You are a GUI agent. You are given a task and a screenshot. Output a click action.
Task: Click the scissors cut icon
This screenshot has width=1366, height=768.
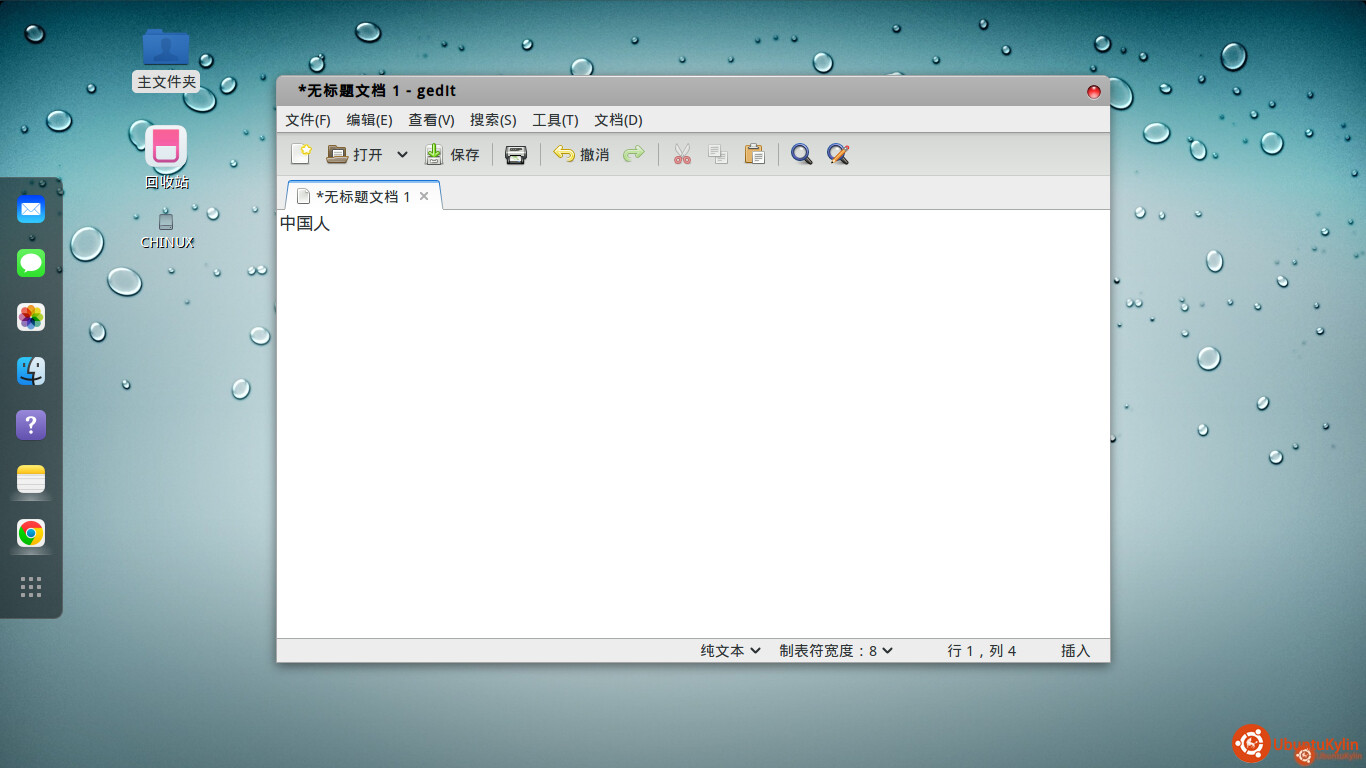click(682, 154)
